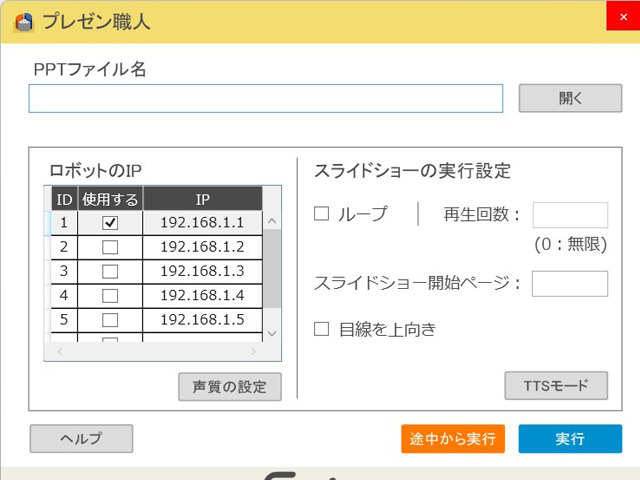Image resolution: width=640 pixels, height=480 pixels.
Task: Enable the ループ checkbox
Action: coord(322,213)
